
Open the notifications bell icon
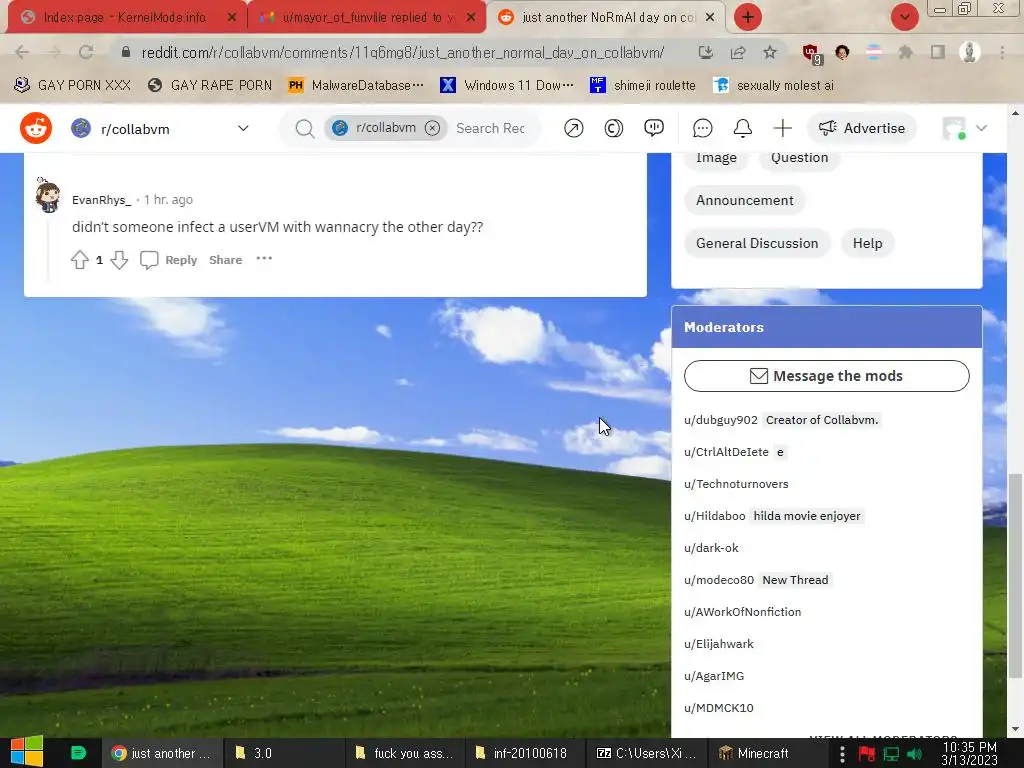(743, 128)
